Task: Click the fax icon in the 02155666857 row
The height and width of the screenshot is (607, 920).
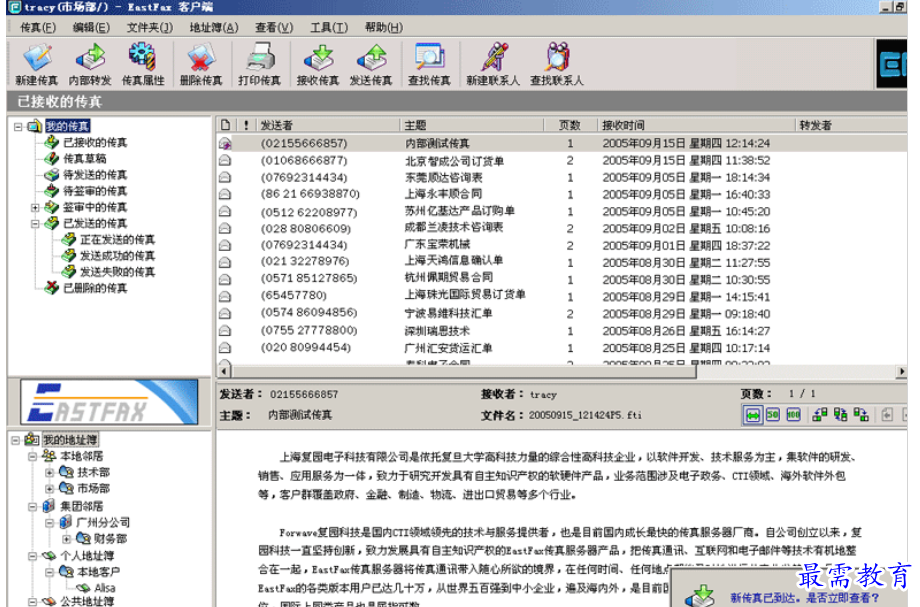Action: 225,143
